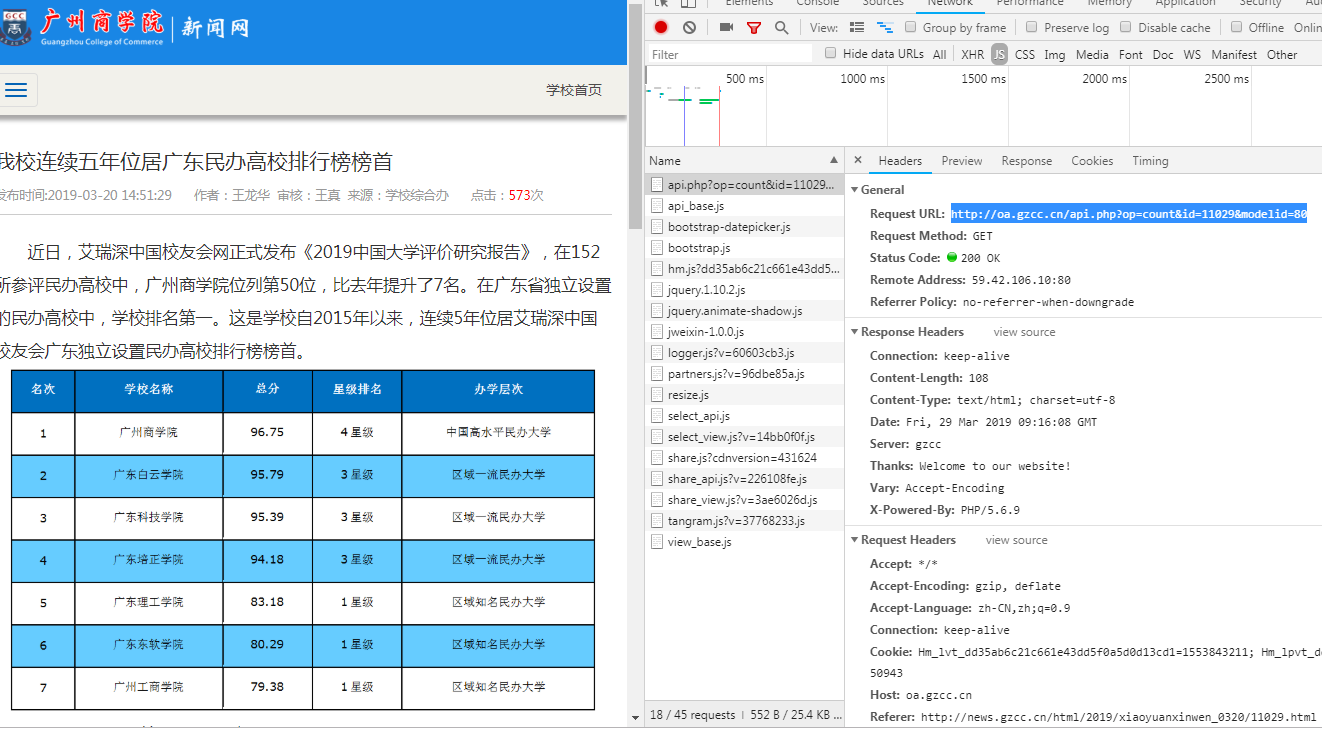The height and width of the screenshot is (733, 1322).
Task: Click the 18 / 45 requests status
Action: tap(693, 715)
